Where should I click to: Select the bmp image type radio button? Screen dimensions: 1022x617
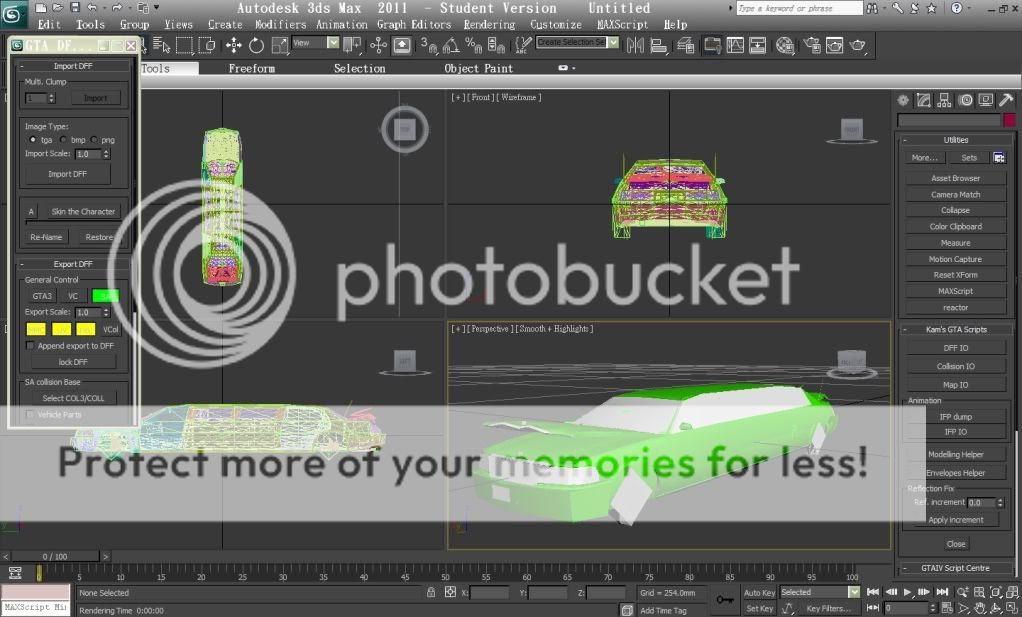coord(64,140)
